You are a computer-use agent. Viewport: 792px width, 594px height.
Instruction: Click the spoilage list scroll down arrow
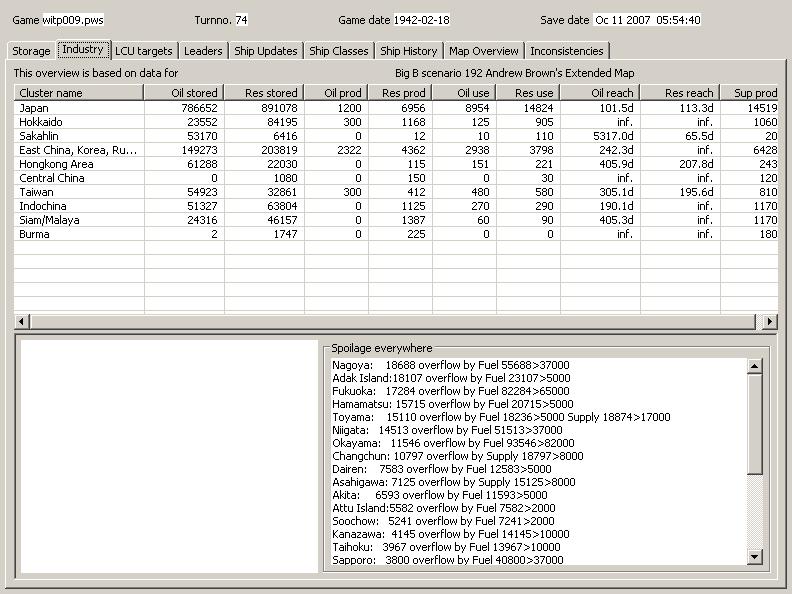[x=755, y=557]
